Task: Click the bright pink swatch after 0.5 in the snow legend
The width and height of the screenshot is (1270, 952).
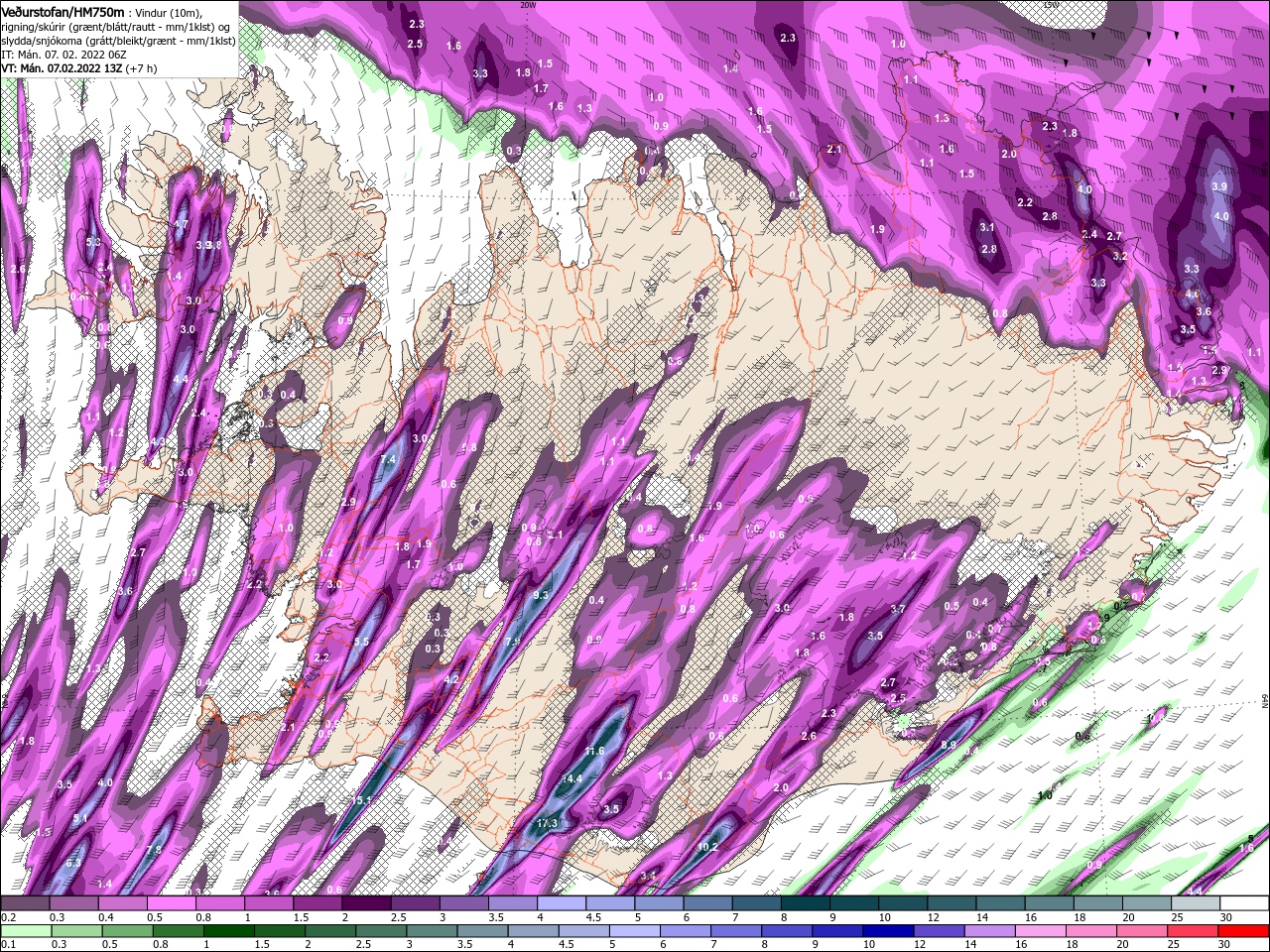Action: [171, 903]
